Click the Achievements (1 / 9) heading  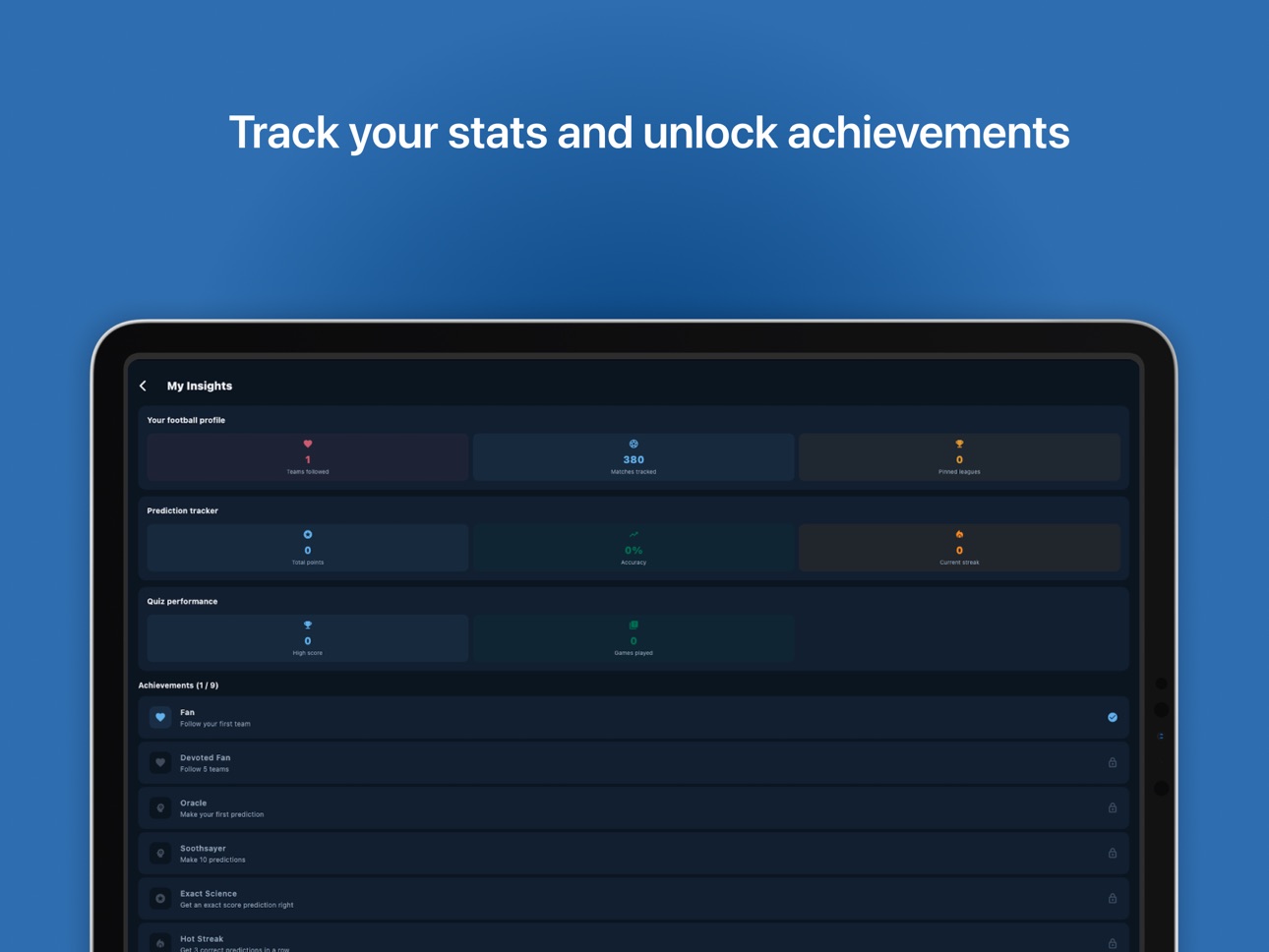178,685
